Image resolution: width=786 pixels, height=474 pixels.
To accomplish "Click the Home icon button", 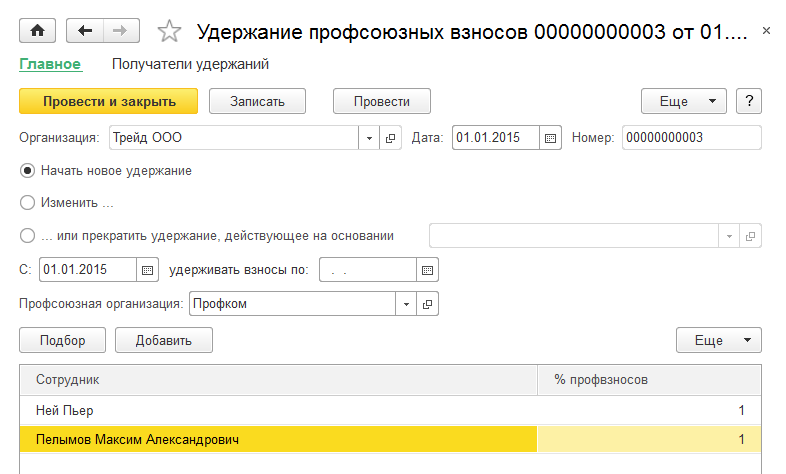I will point(38,31).
